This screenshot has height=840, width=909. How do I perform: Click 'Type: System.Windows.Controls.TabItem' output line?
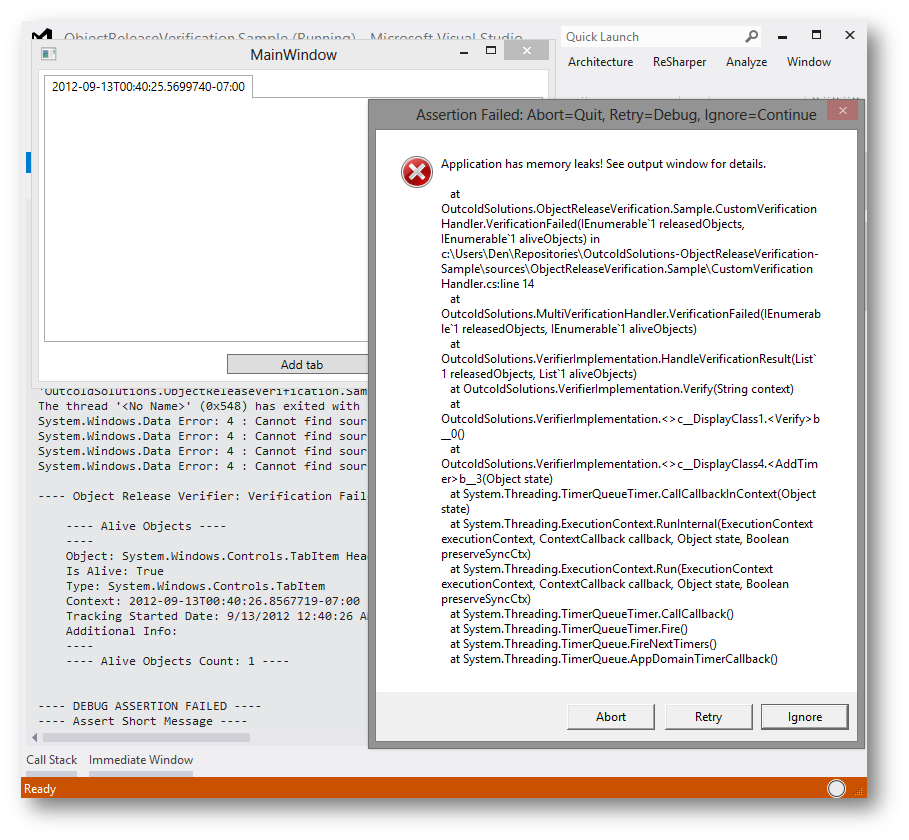pos(195,587)
